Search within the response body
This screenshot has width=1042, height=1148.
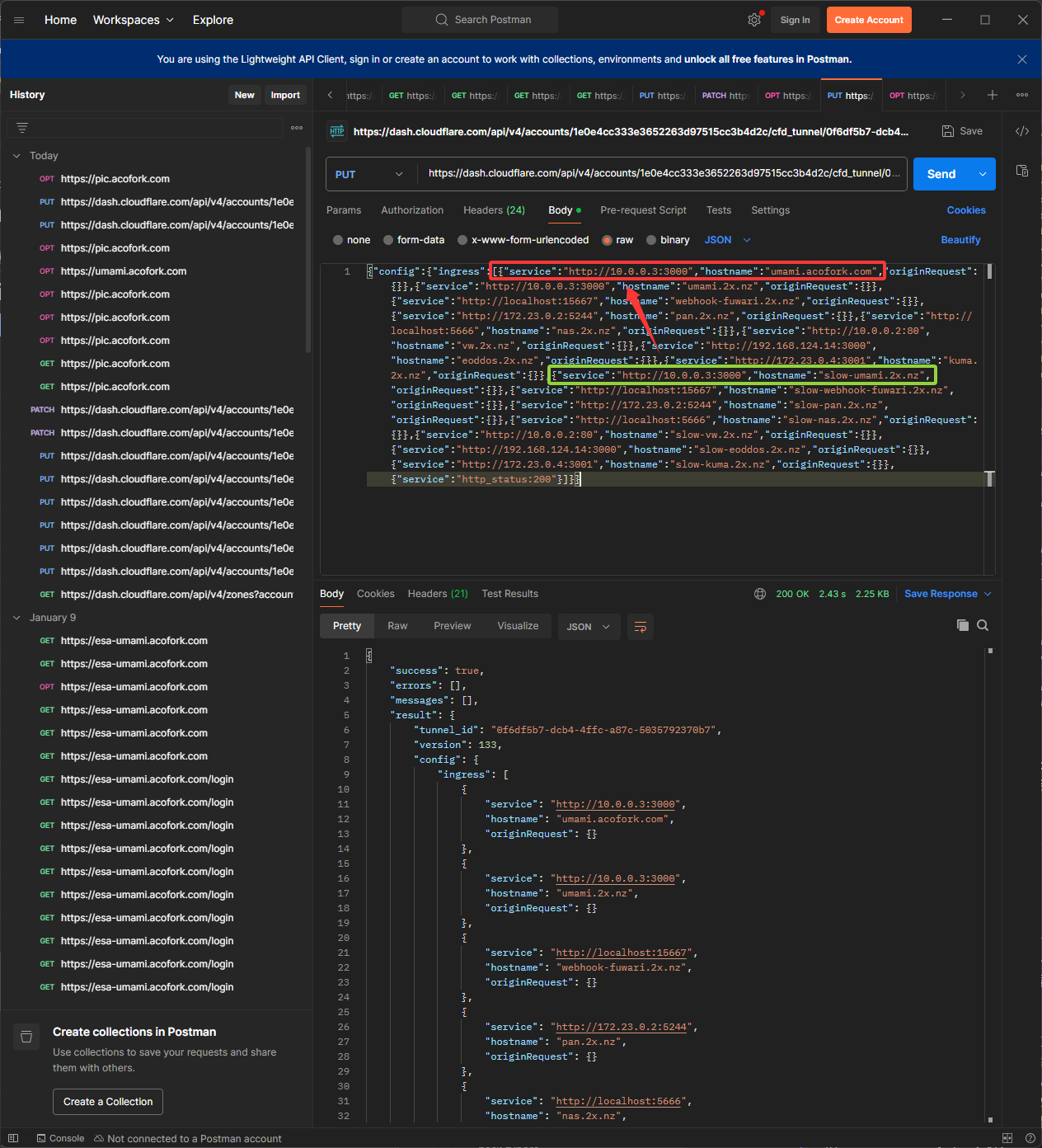tap(983, 625)
